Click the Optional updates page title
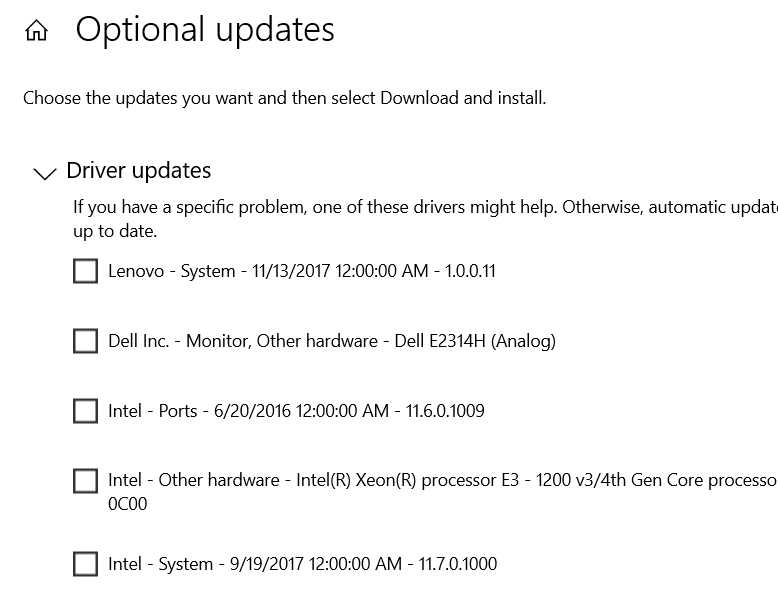Viewport: 778px width, 614px height. pyautogui.click(x=205, y=30)
